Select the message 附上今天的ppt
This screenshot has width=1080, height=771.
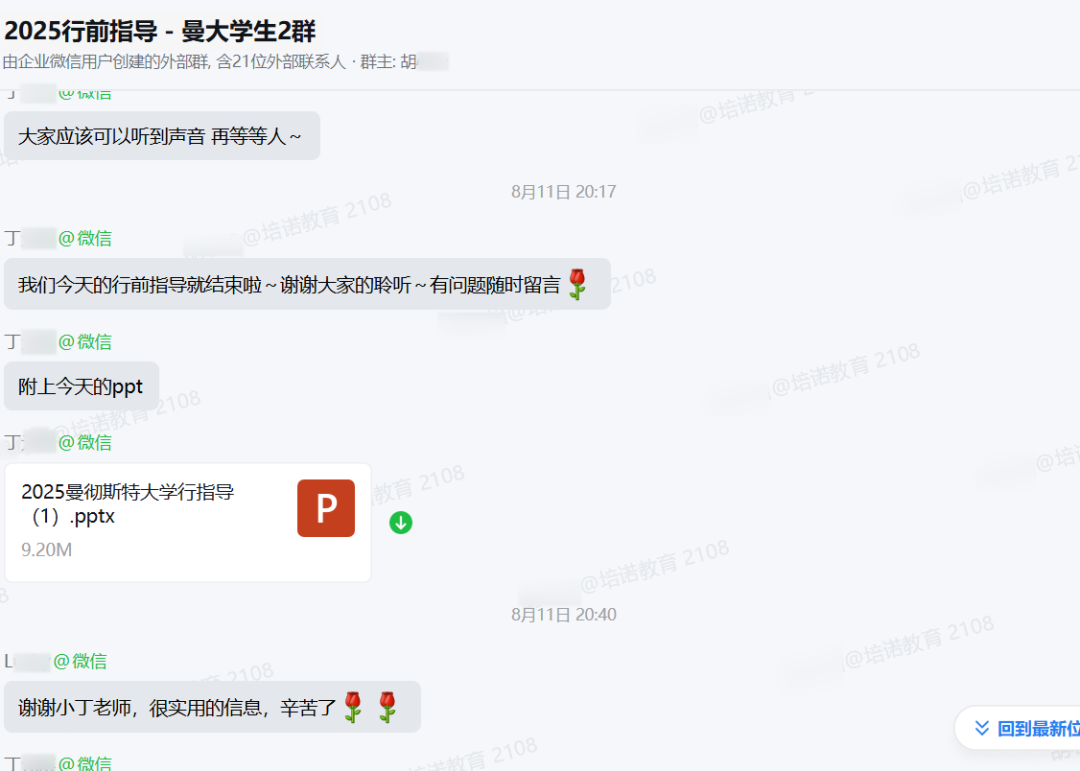[81, 387]
